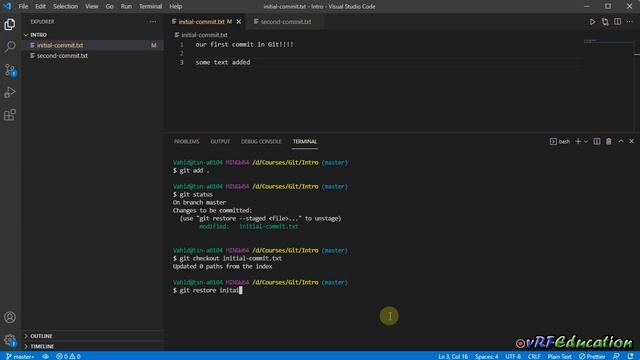Viewport: 640px width, 360px height.
Task: Open the Explorer view in activity bar
Action: click(x=10, y=24)
